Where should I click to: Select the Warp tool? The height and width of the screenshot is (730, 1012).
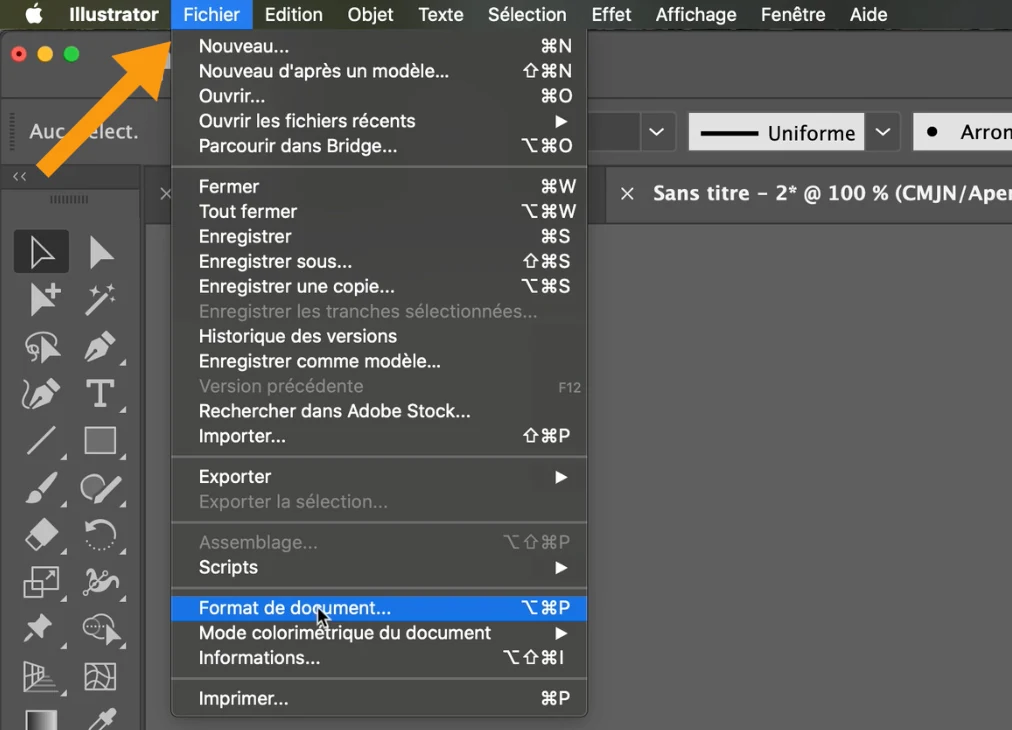[x=101, y=583]
